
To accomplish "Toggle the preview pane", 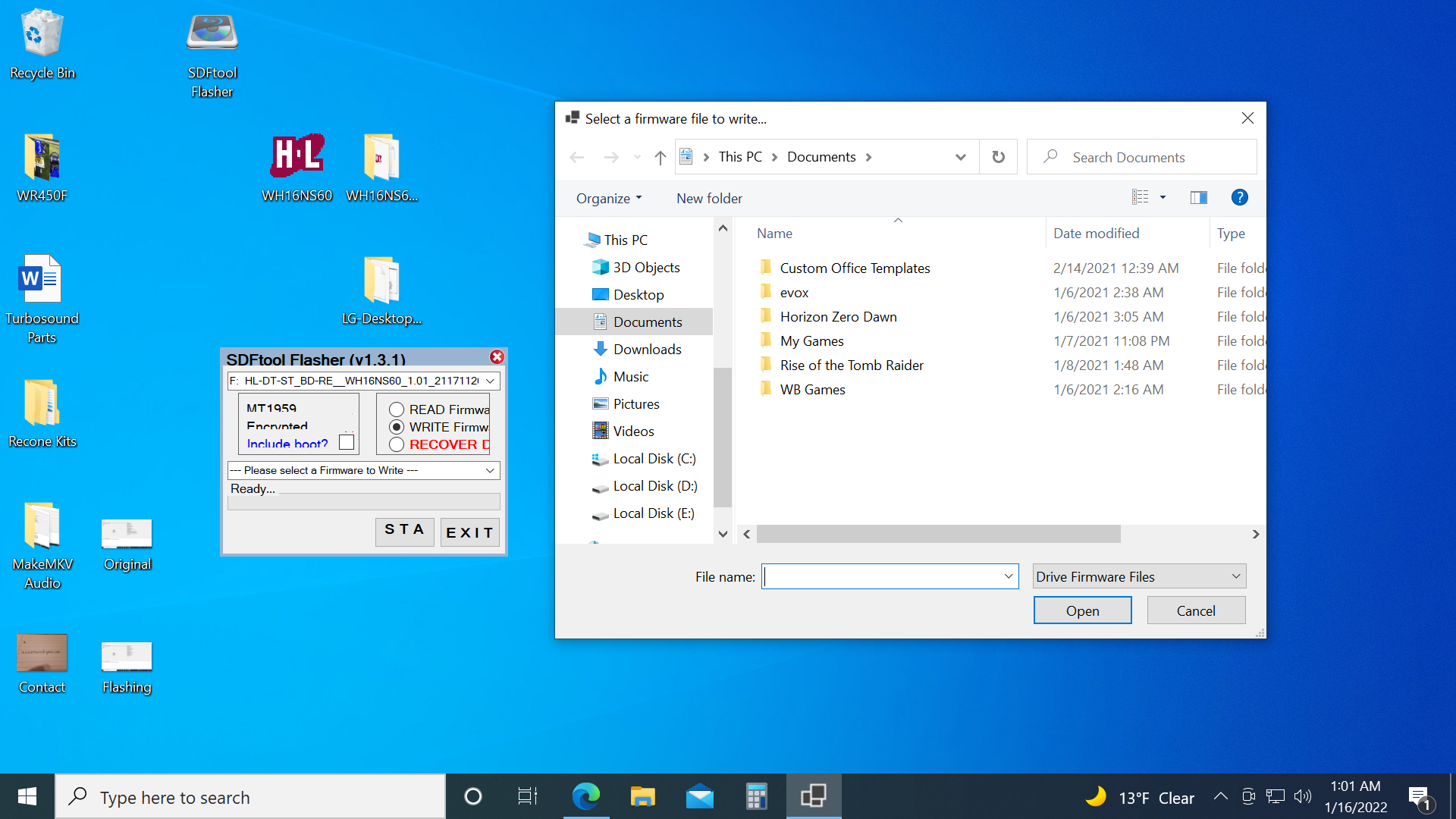I will click(x=1198, y=197).
